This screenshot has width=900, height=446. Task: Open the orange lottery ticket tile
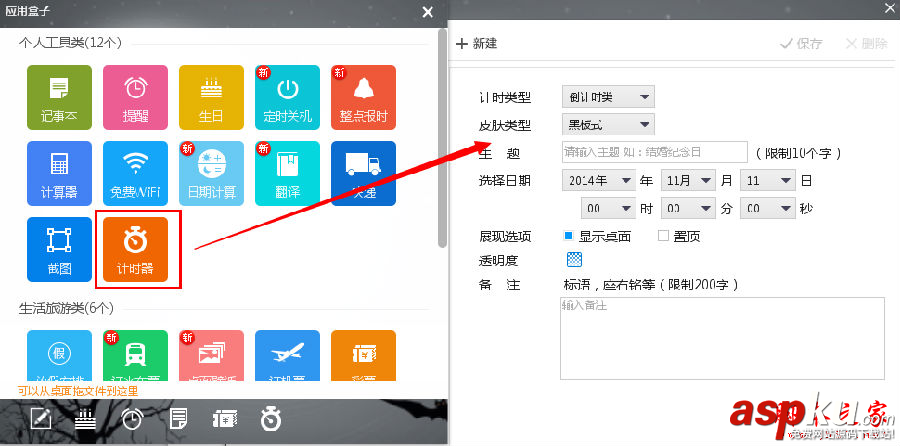[x=363, y=355]
